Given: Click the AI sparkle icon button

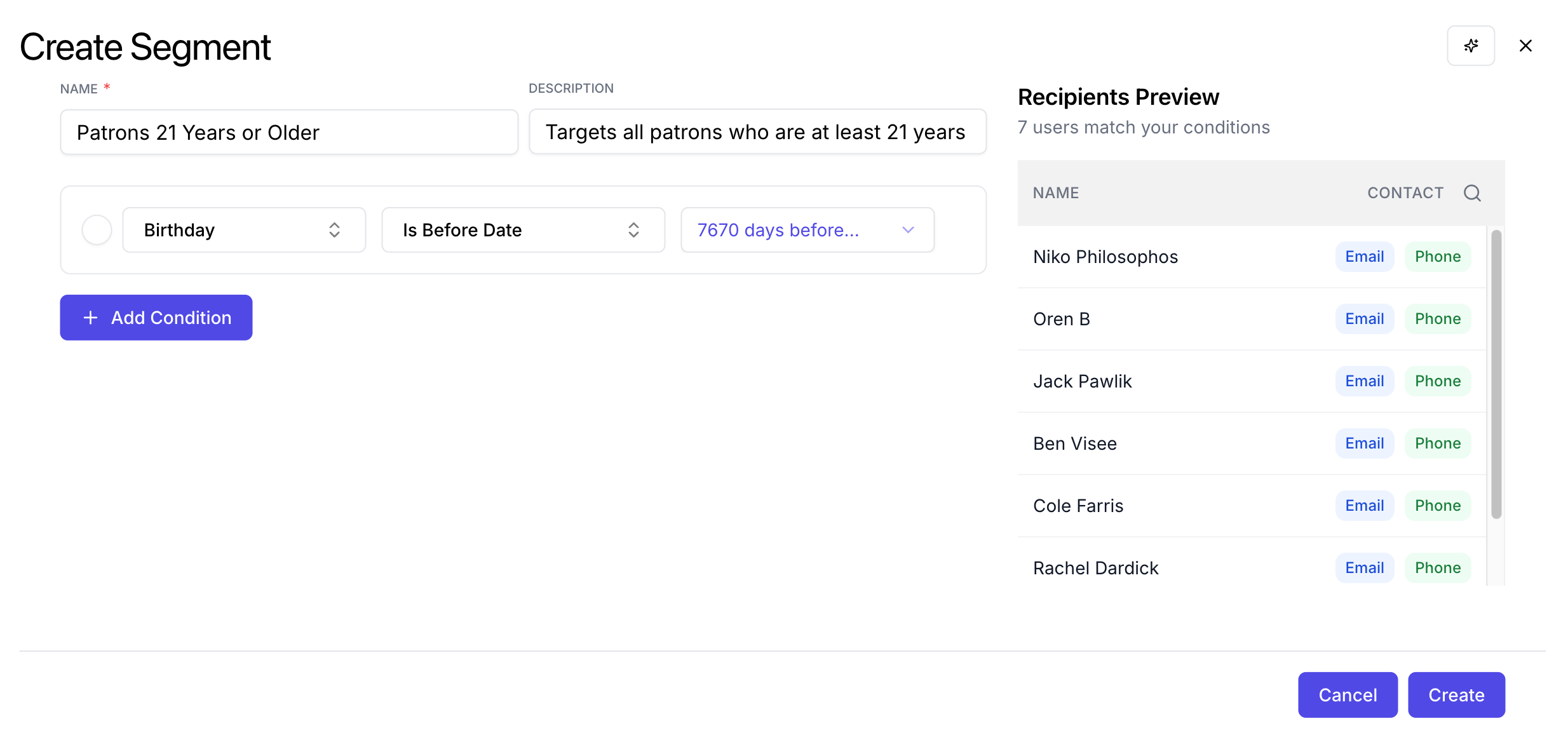Looking at the screenshot, I should coord(1470,46).
